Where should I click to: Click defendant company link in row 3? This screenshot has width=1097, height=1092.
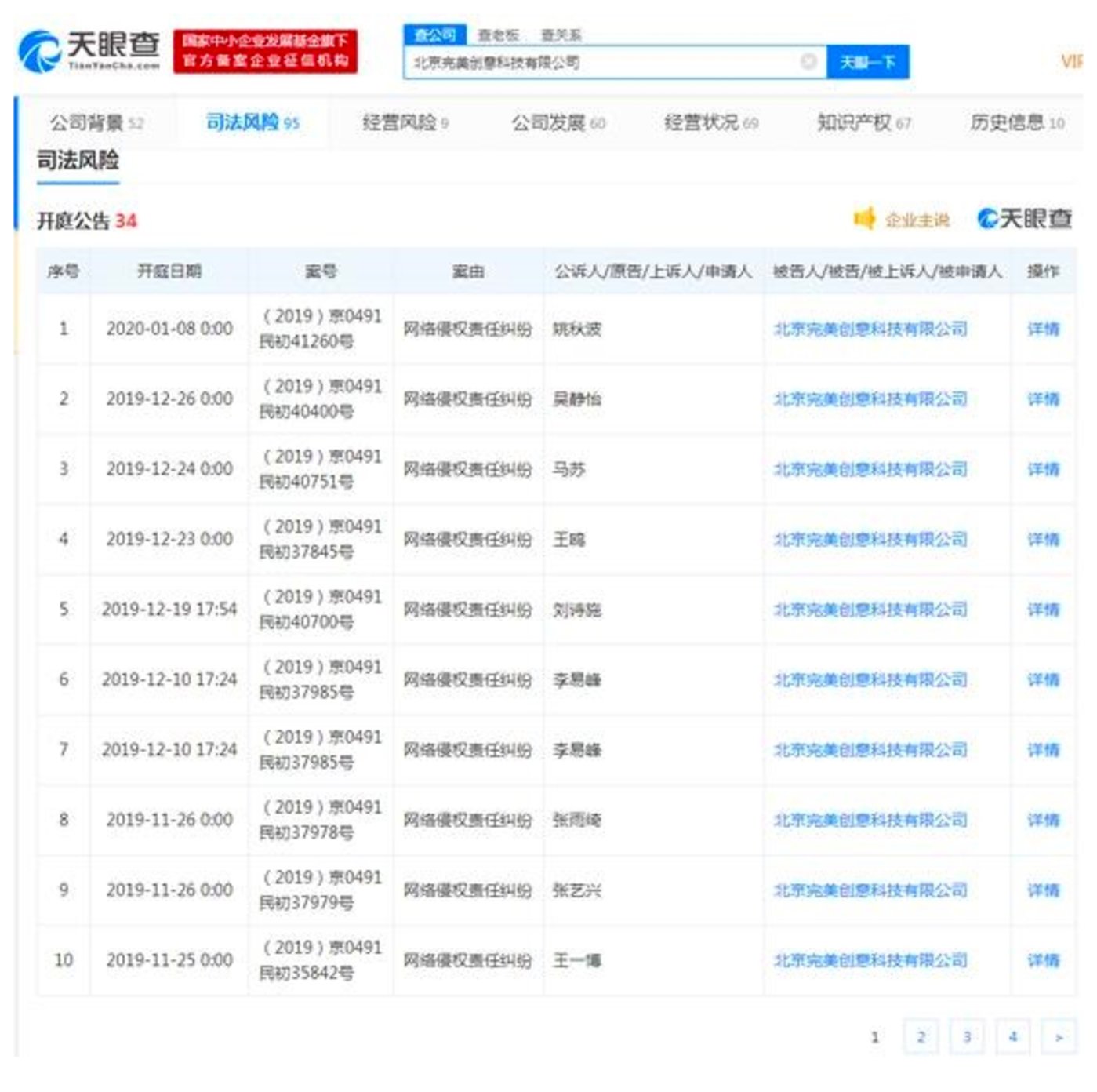tap(870, 469)
